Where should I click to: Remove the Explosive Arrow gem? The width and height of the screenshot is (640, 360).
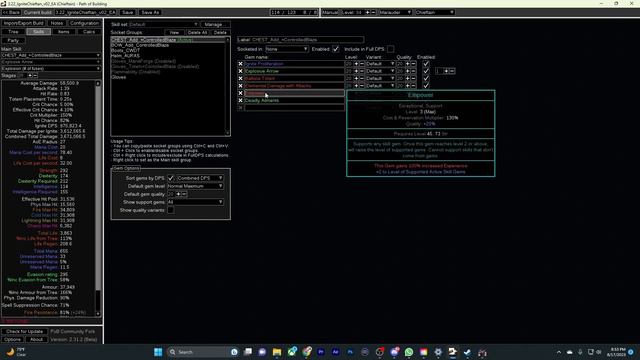240,71
